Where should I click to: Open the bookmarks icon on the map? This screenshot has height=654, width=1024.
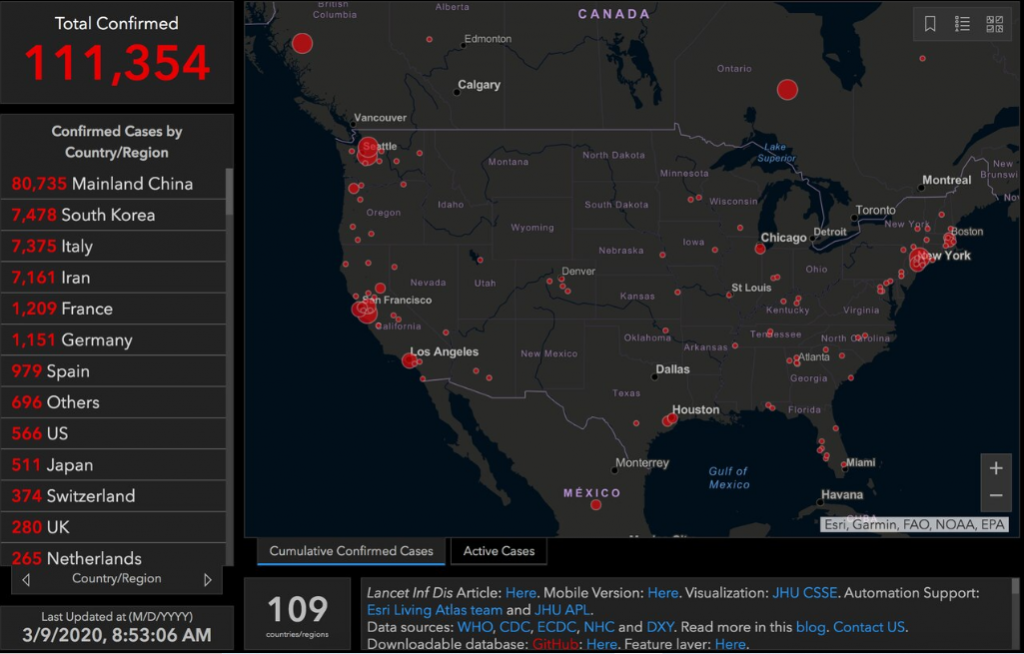click(x=930, y=24)
